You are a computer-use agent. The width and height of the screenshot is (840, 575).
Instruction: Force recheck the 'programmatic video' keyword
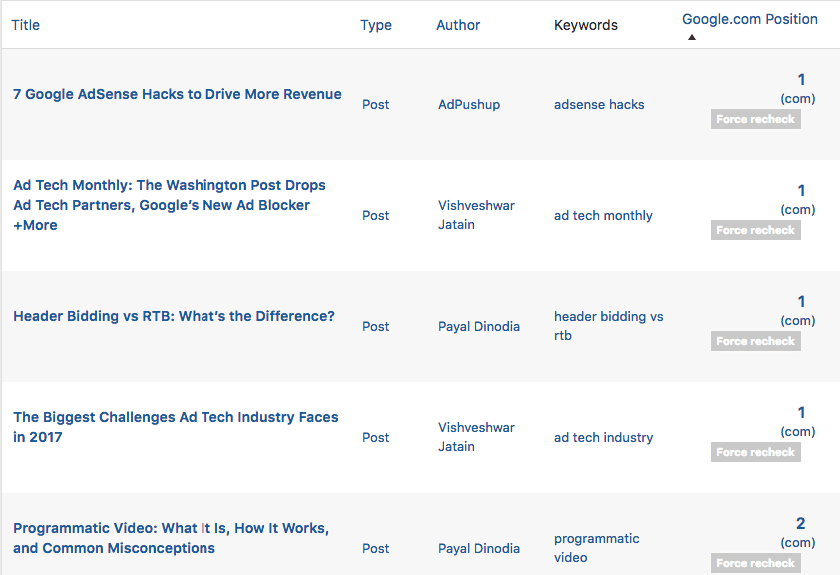(755, 563)
